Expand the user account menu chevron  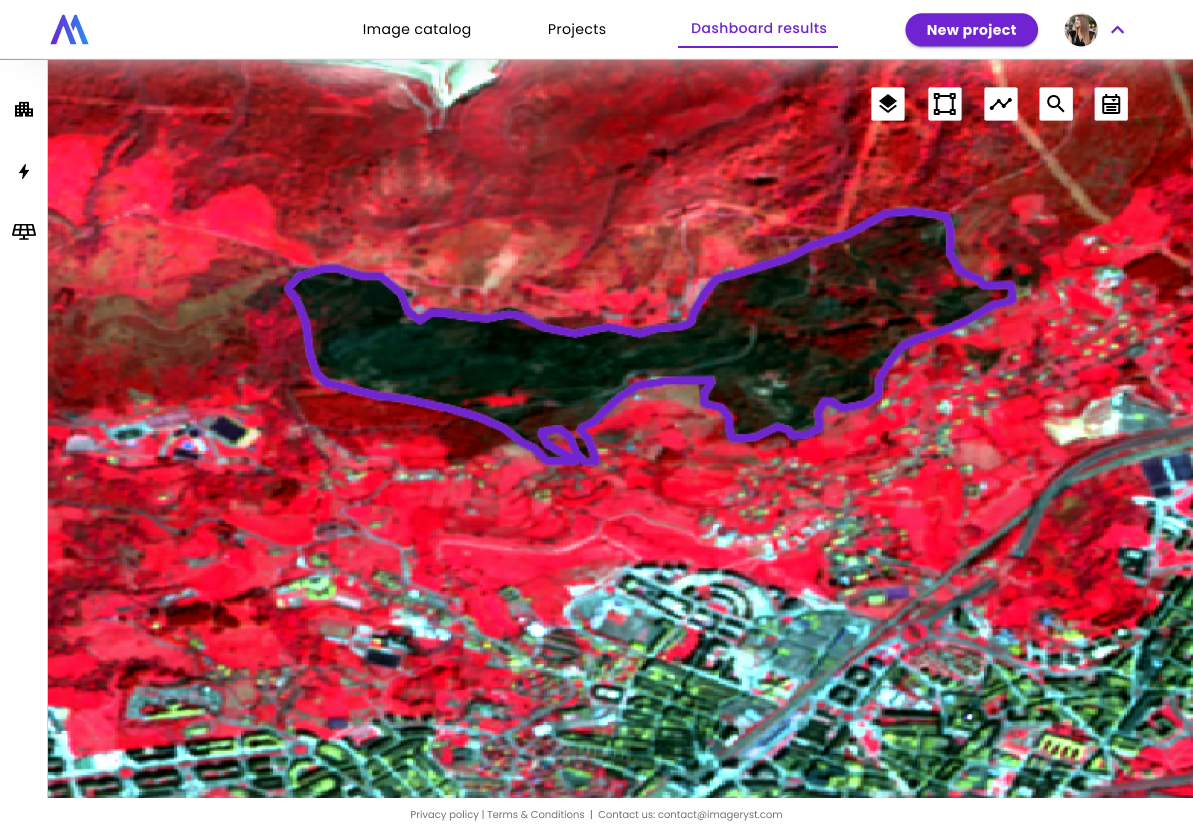coord(1118,30)
